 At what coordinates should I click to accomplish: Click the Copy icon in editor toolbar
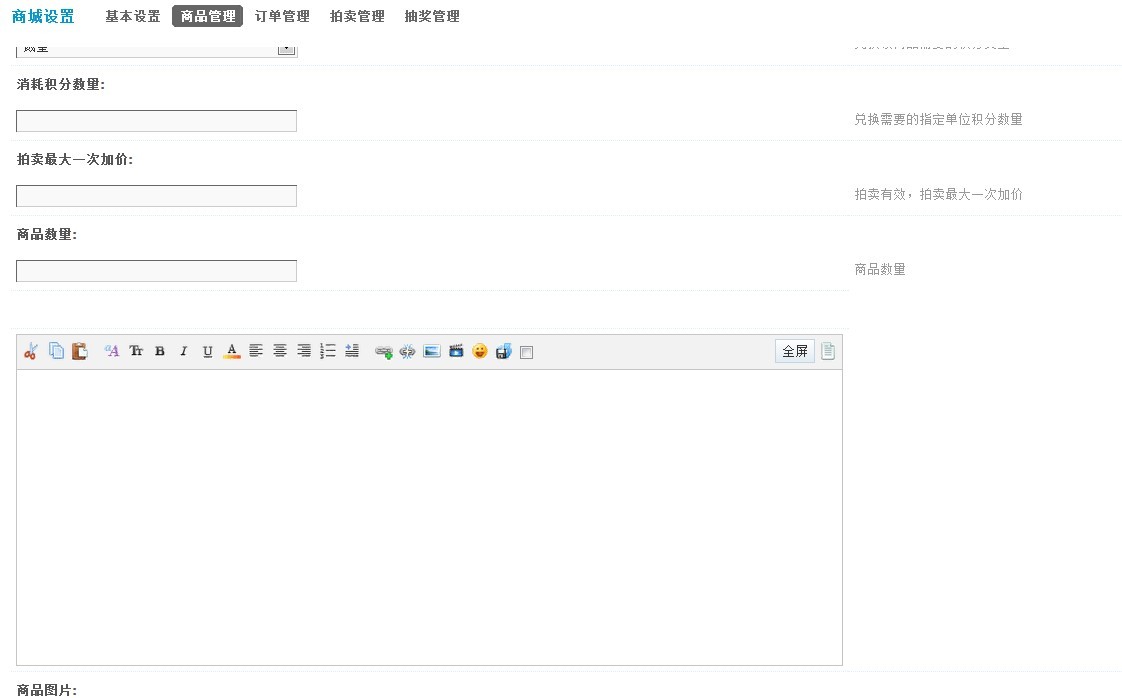pyautogui.click(x=56, y=351)
